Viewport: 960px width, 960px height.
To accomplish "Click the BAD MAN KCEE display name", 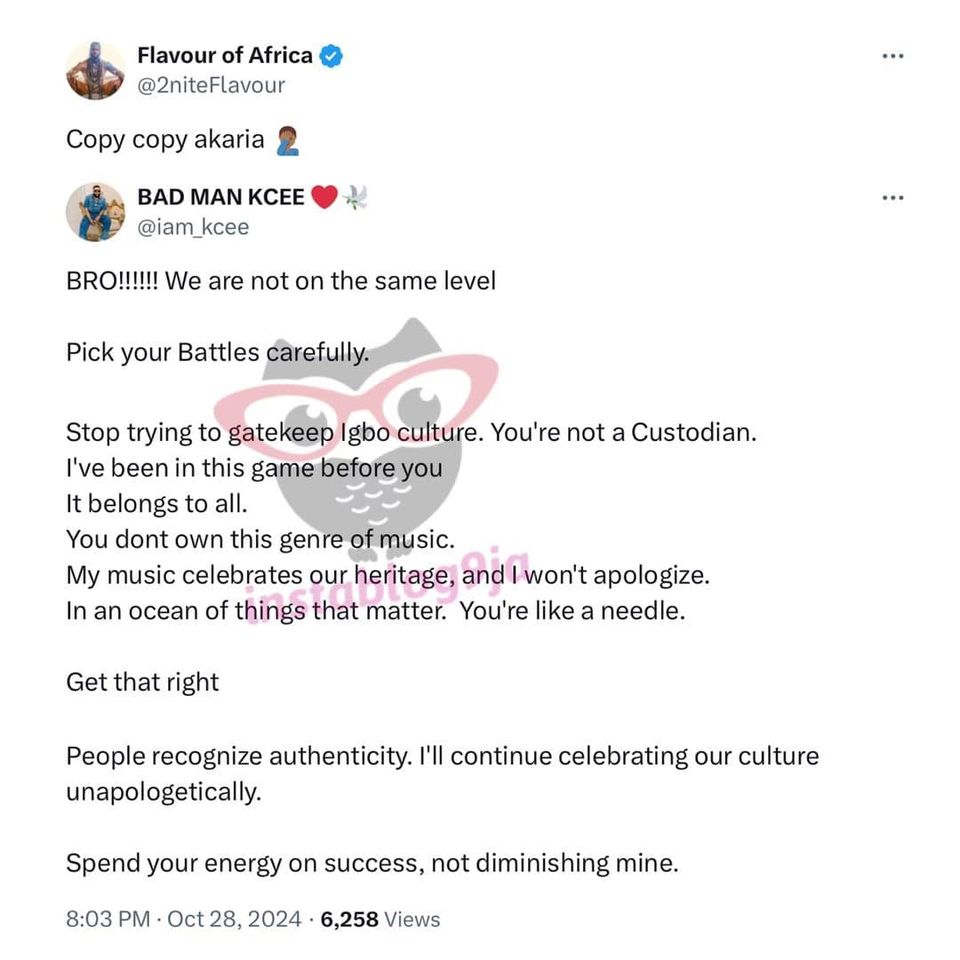I will [219, 196].
